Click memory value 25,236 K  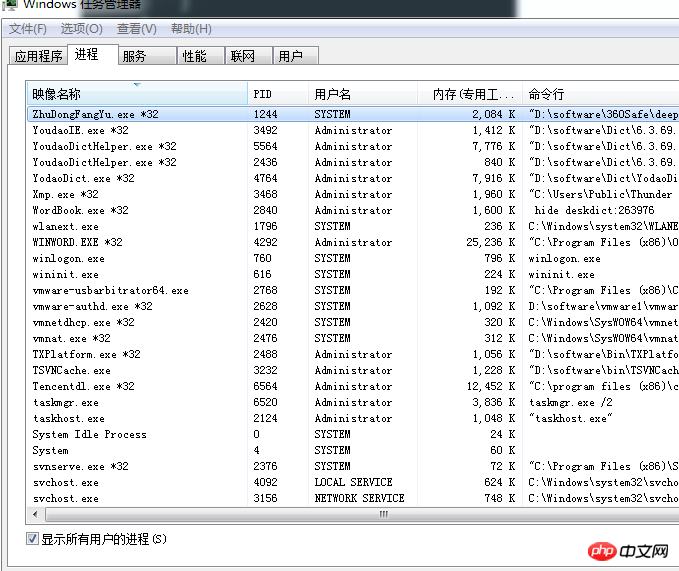pyautogui.click(x=491, y=242)
